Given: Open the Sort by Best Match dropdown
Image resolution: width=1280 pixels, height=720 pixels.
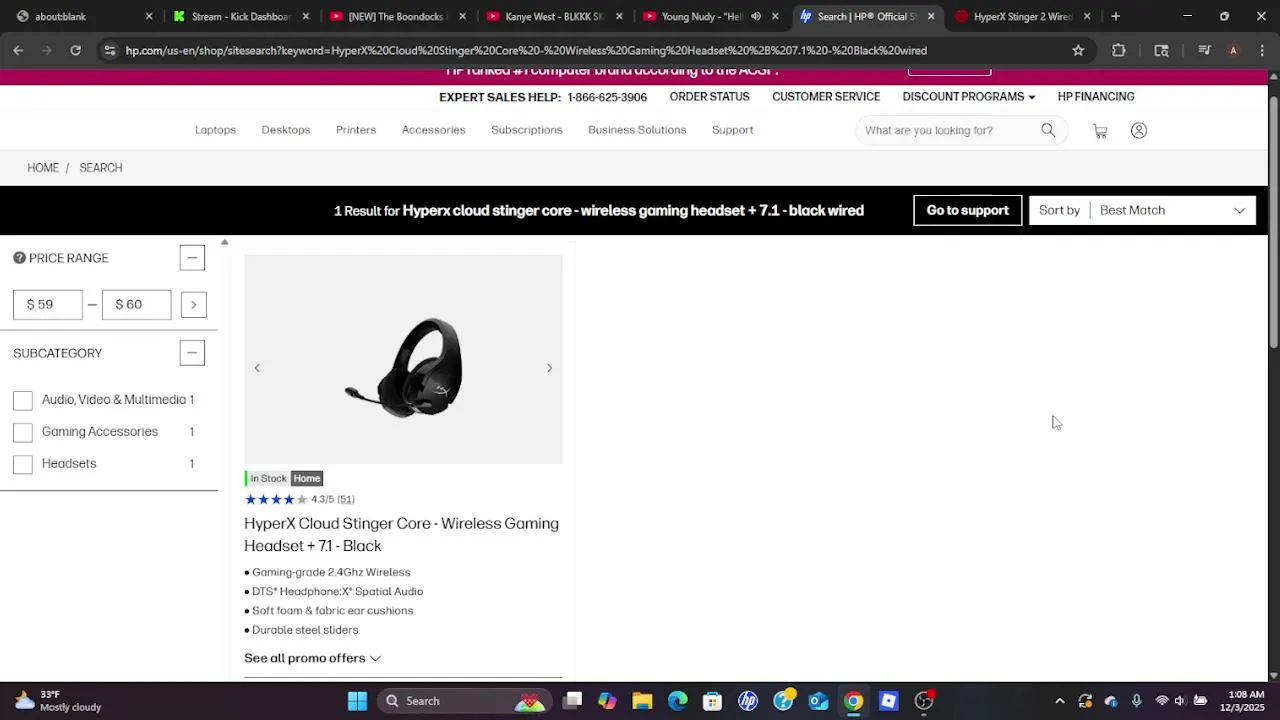Looking at the screenshot, I should (1142, 210).
